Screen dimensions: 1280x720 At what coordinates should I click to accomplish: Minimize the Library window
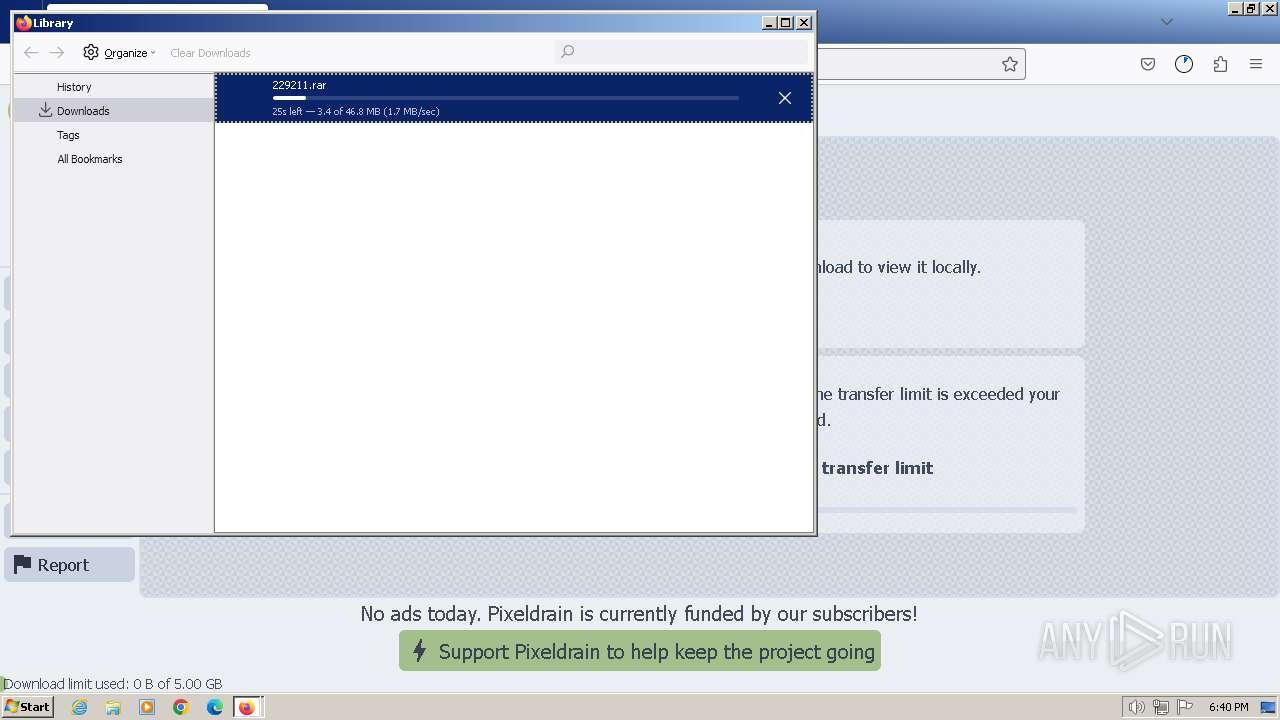(x=769, y=22)
